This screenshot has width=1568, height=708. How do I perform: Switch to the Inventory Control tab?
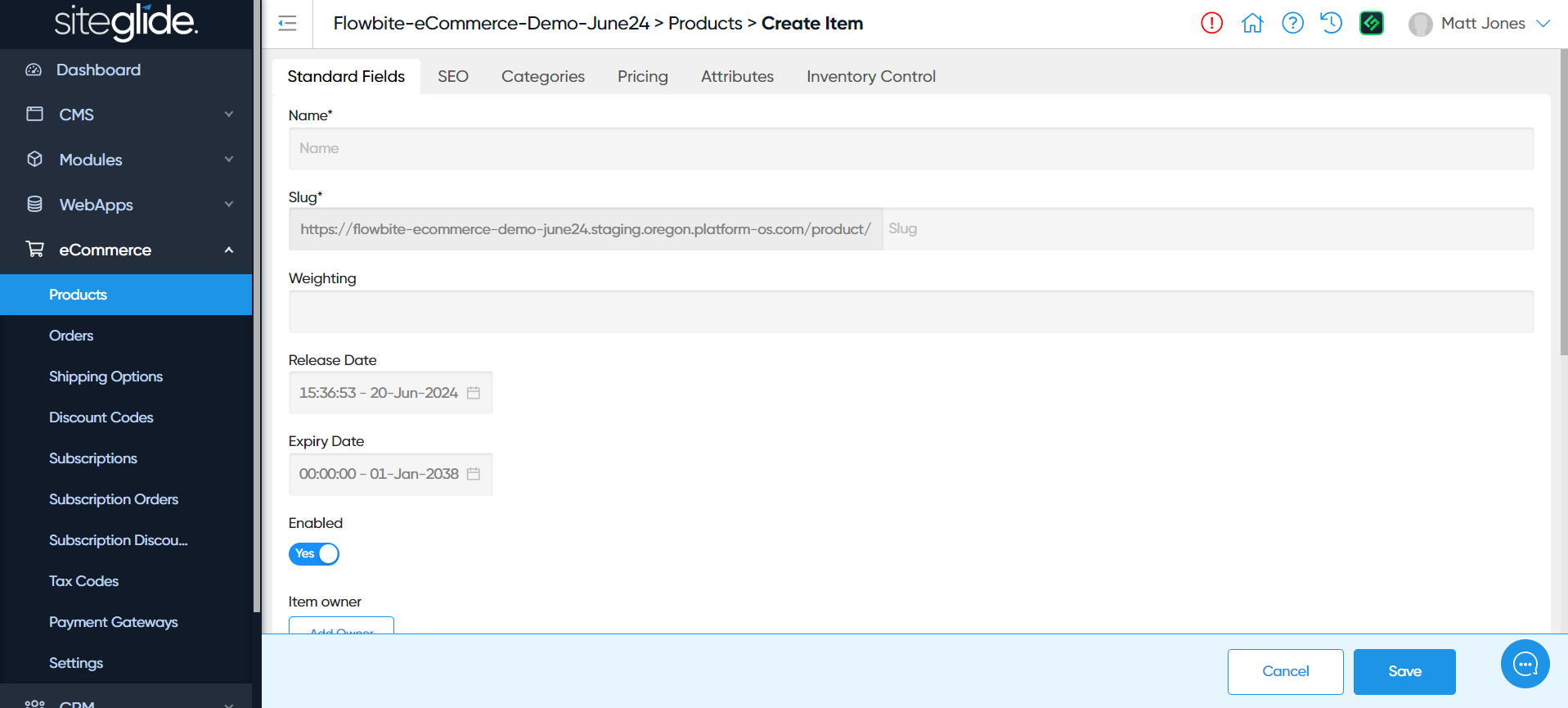coord(870,76)
